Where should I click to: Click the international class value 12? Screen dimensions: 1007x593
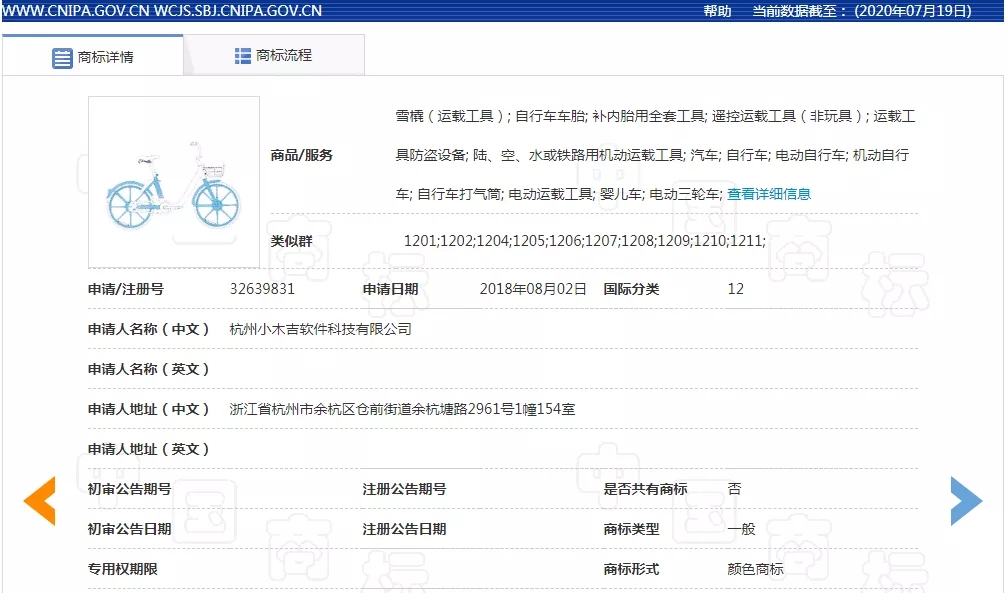[735, 289]
